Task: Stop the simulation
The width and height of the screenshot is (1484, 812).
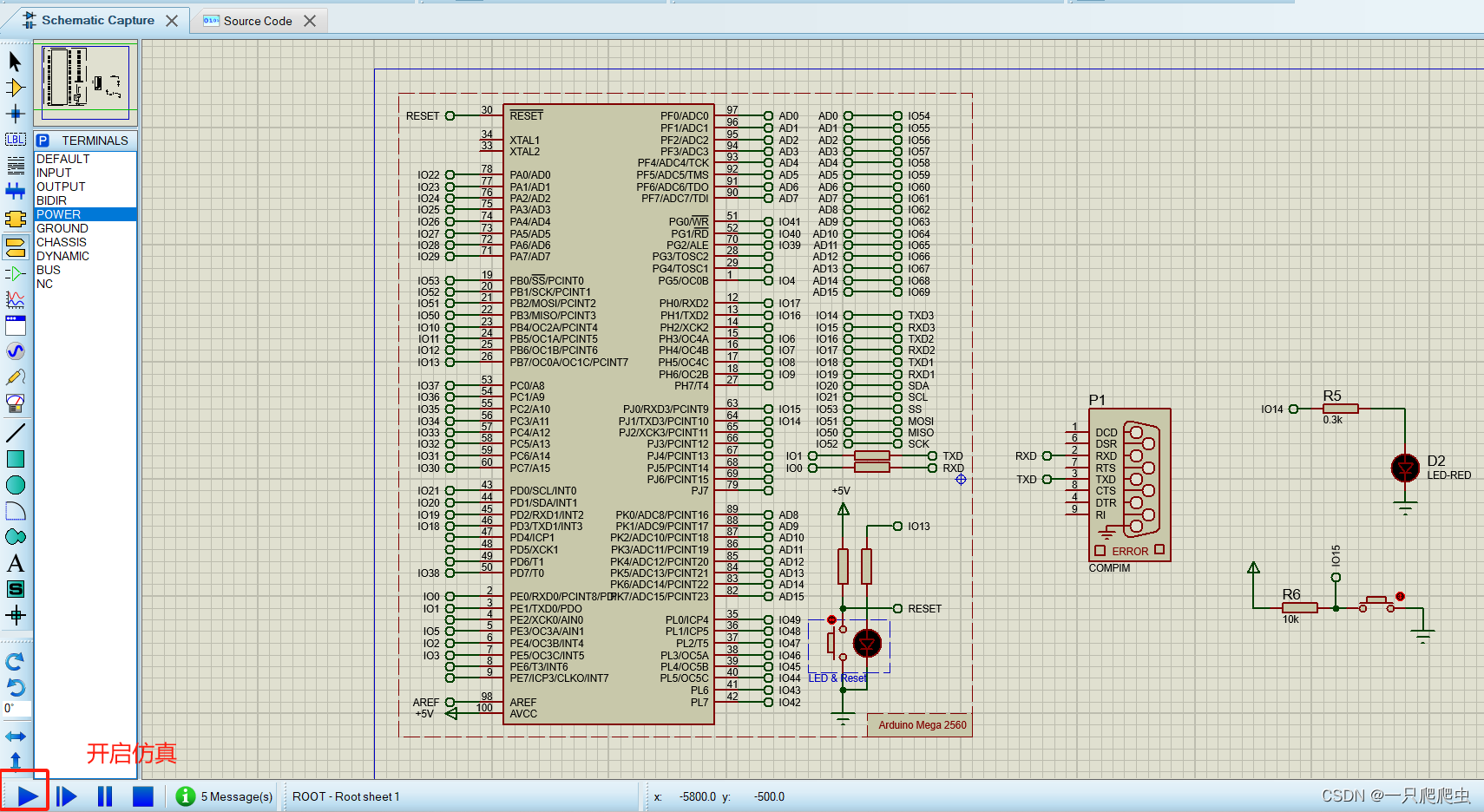Action: click(143, 796)
